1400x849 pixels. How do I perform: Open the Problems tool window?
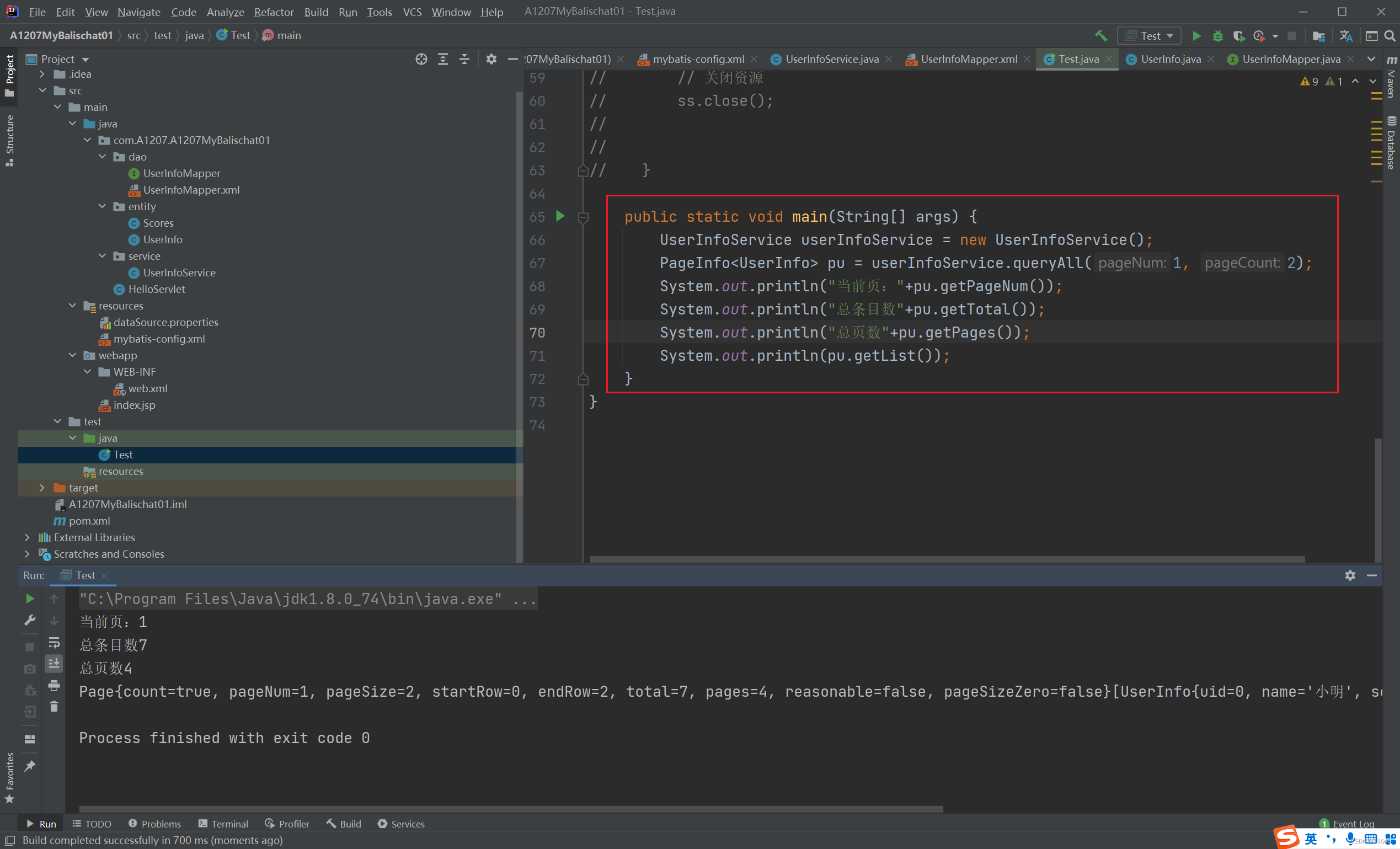pos(154,824)
